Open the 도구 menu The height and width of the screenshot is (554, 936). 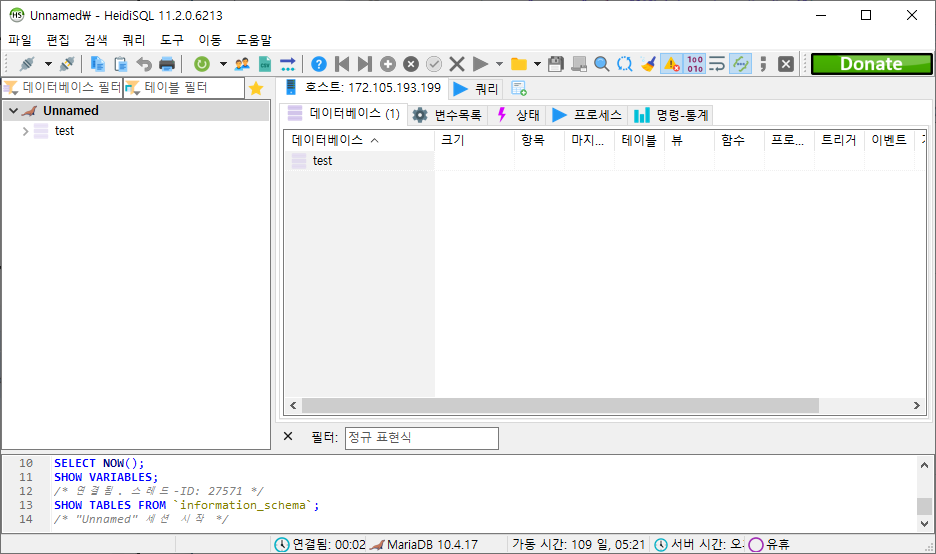point(172,40)
